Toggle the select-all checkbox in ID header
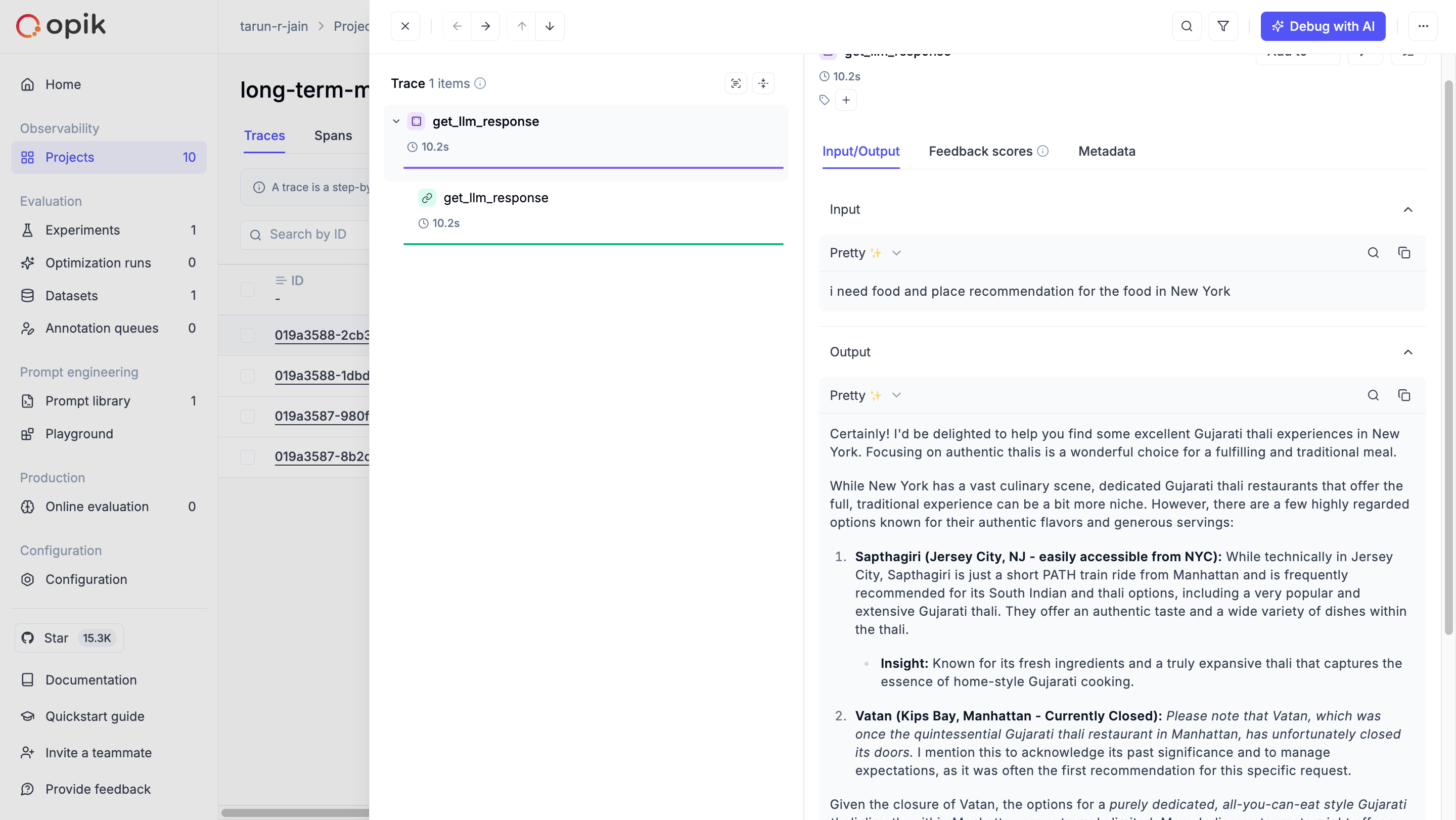Image resolution: width=1456 pixels, height=820 pixels. [248, 289]
